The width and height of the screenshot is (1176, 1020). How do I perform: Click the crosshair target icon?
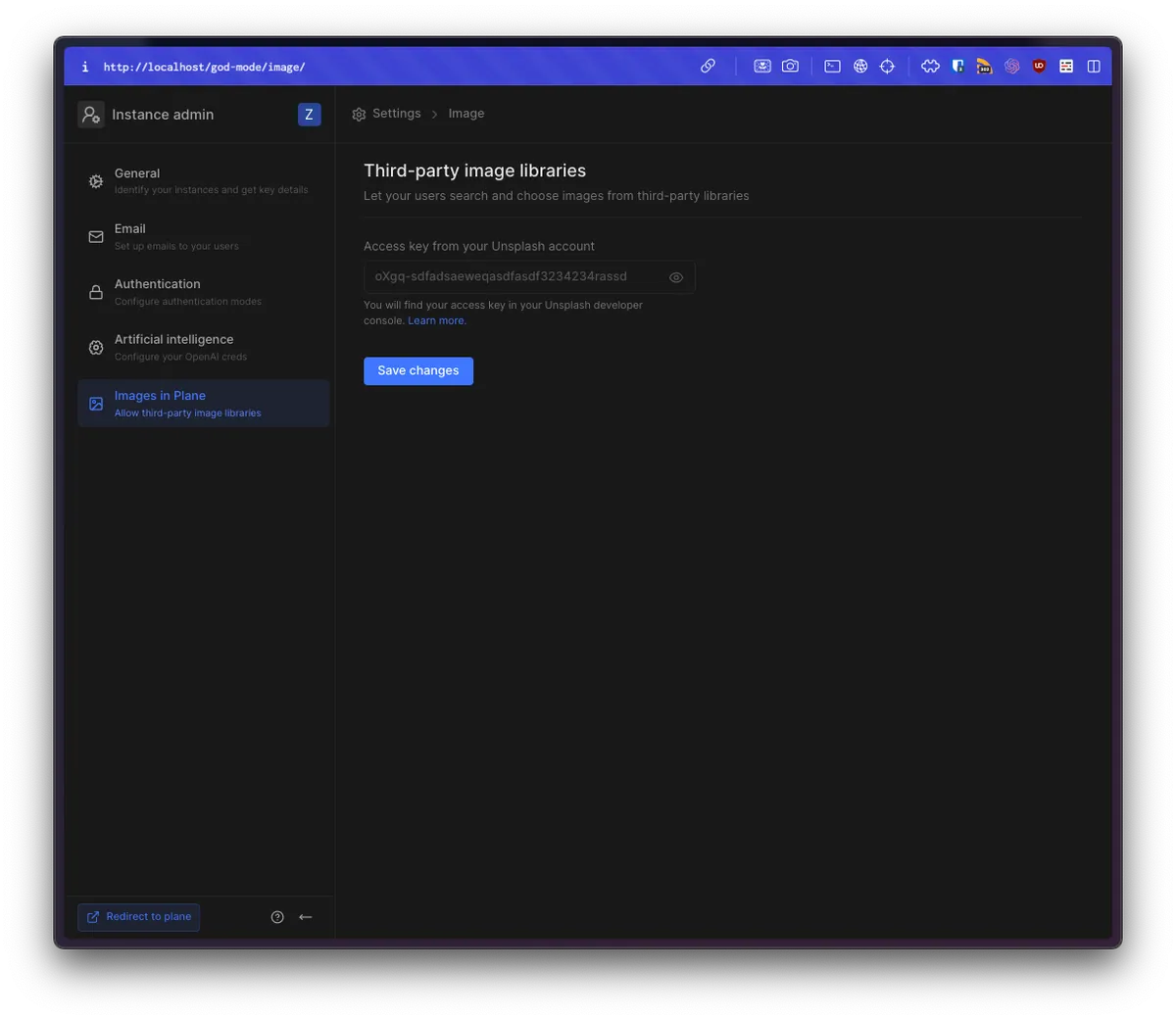(x=887, y=67)
